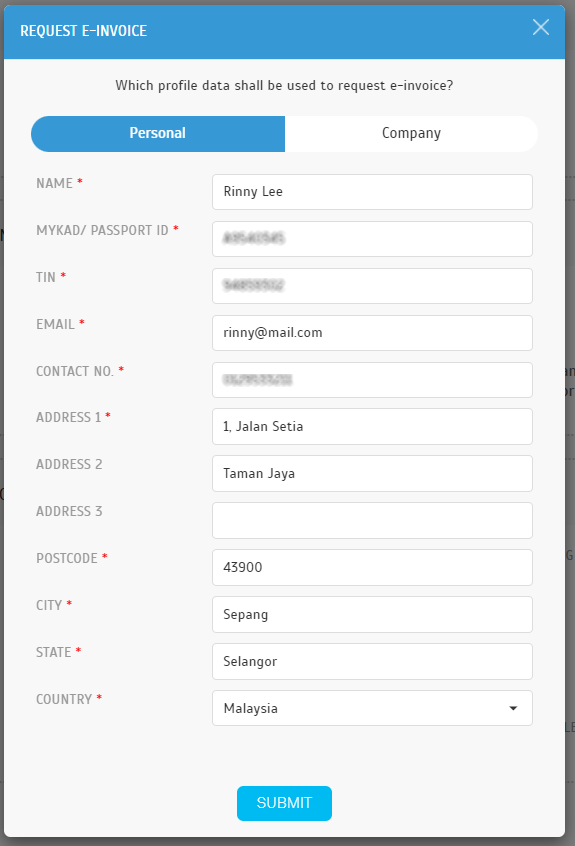Switch to the Company profile tab
This screenshot has height=846, width=575.
tap(411, 133)
